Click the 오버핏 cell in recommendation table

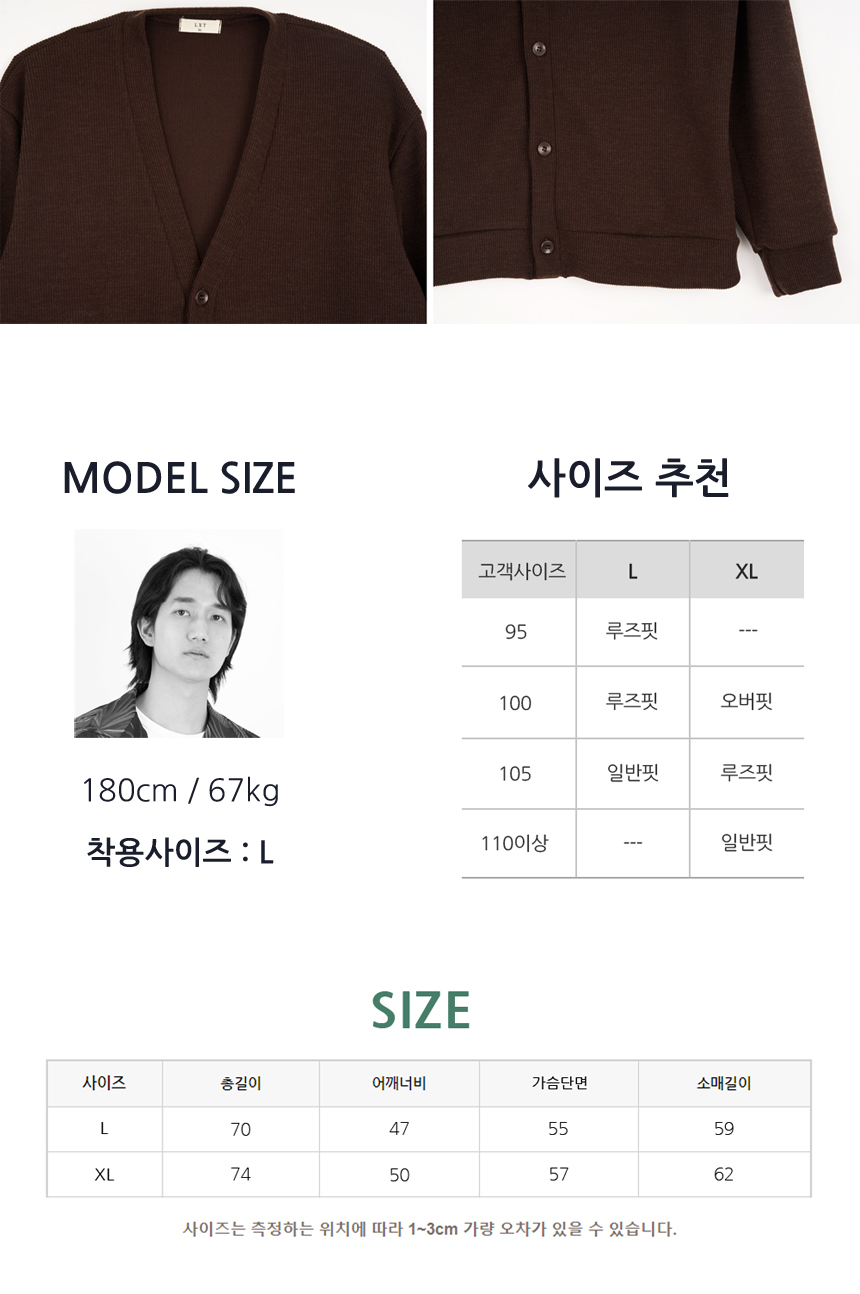click(746, 702)
